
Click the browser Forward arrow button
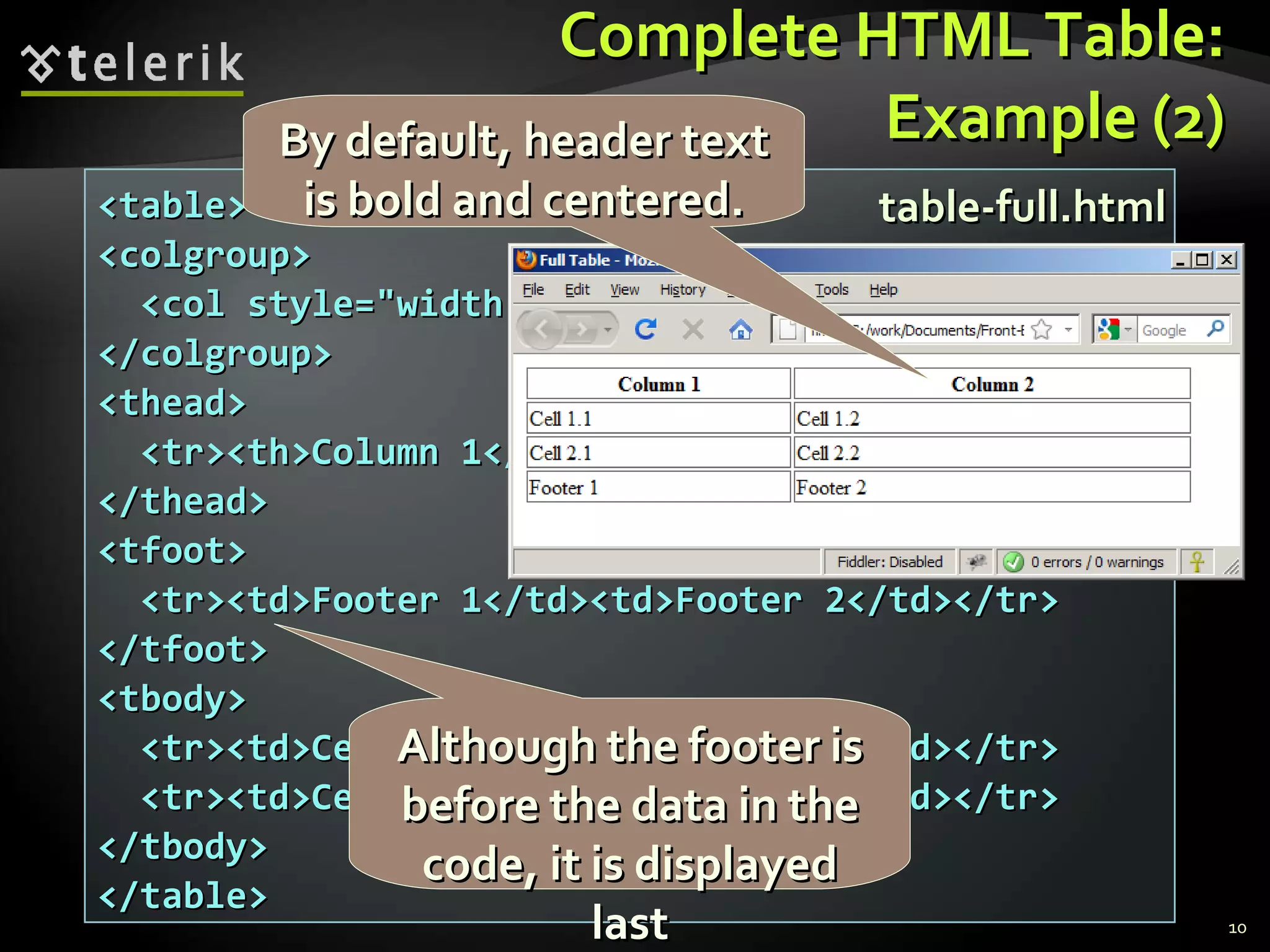coord(582,329)
